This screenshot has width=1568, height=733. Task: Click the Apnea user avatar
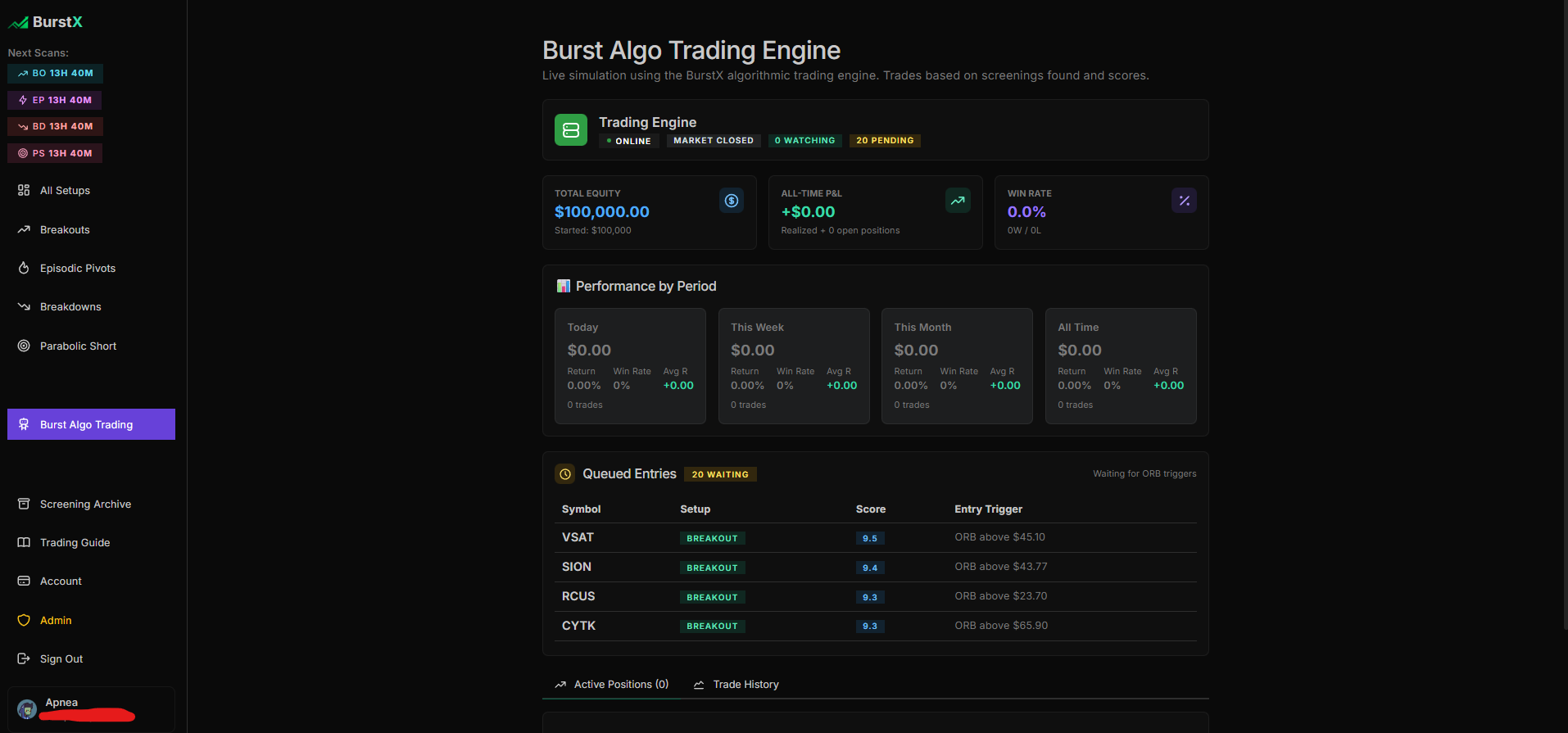(27, 709)
